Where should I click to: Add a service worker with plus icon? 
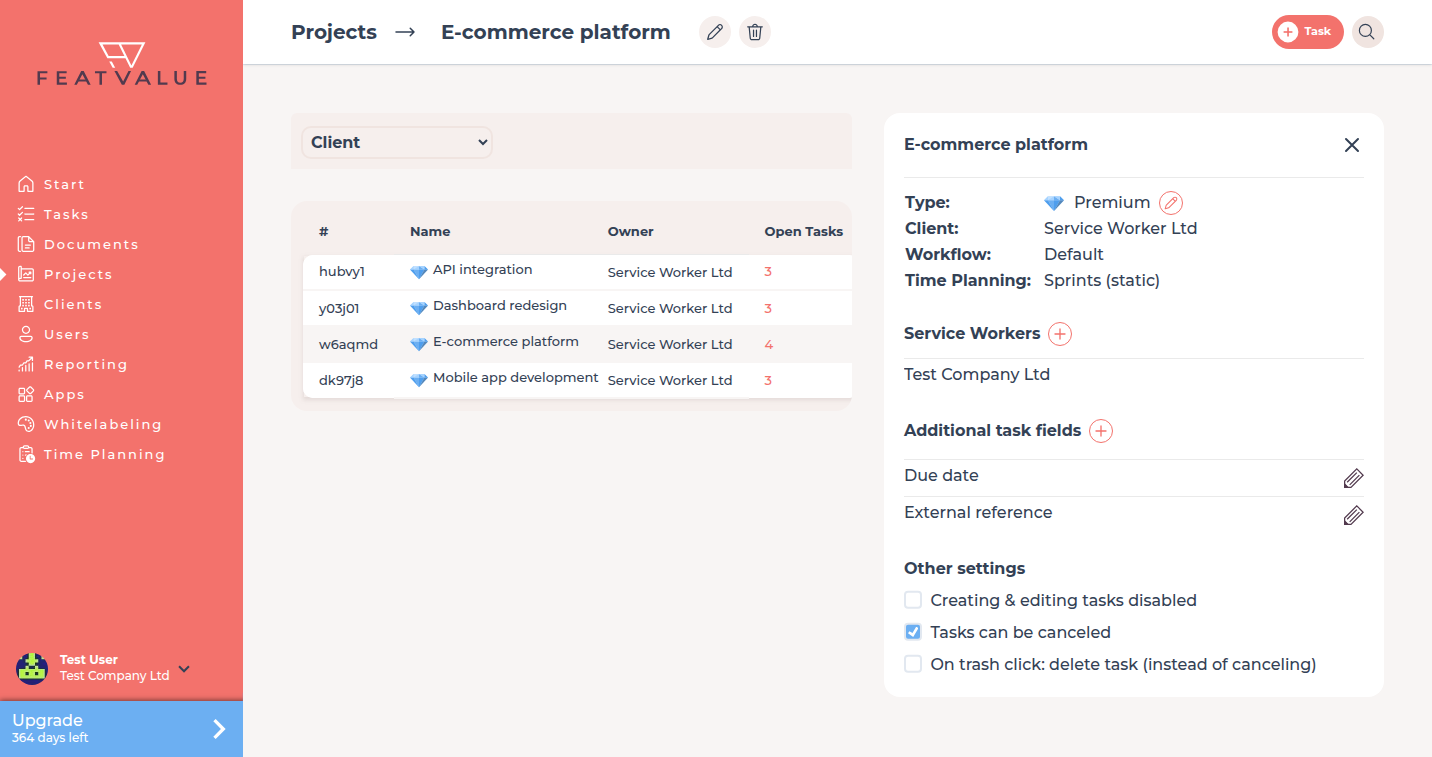click(x=1060, y=334)
